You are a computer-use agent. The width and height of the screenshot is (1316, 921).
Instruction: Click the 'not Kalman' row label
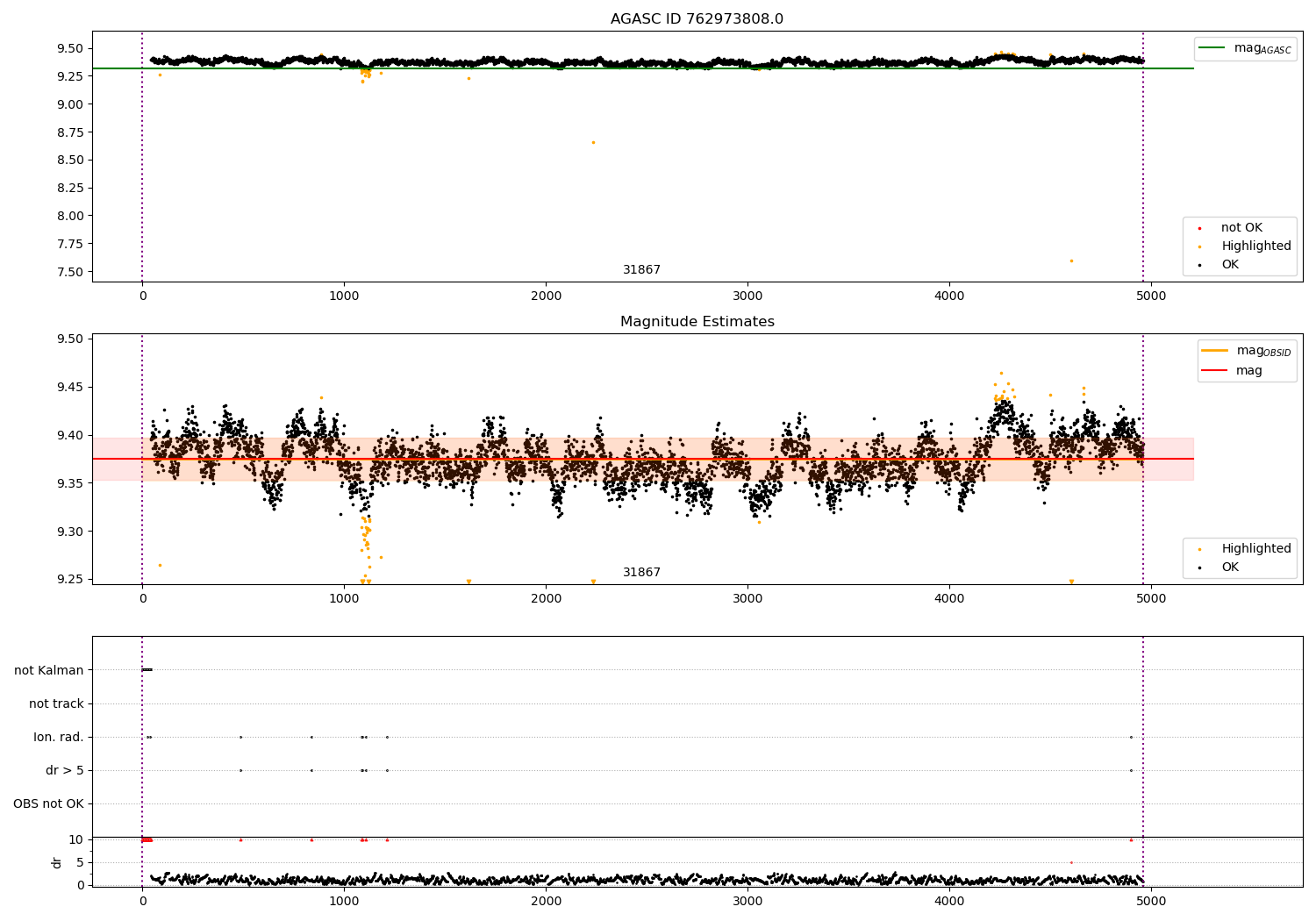click(49, 671)
